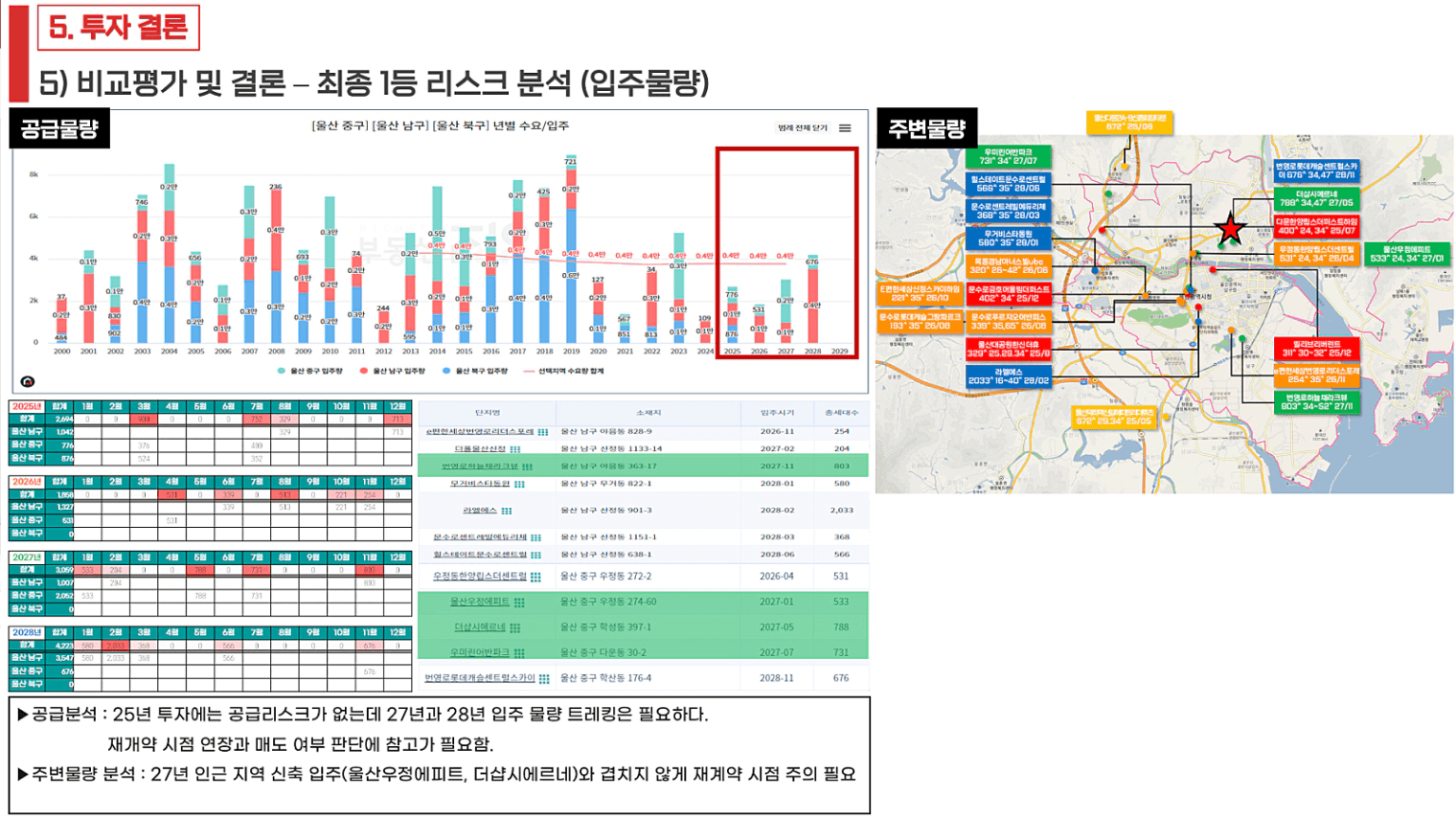Click address 울산 중구 우정동 274-60
The width and height of the screenshot is (1456, 819).
(x=608, y=602)
